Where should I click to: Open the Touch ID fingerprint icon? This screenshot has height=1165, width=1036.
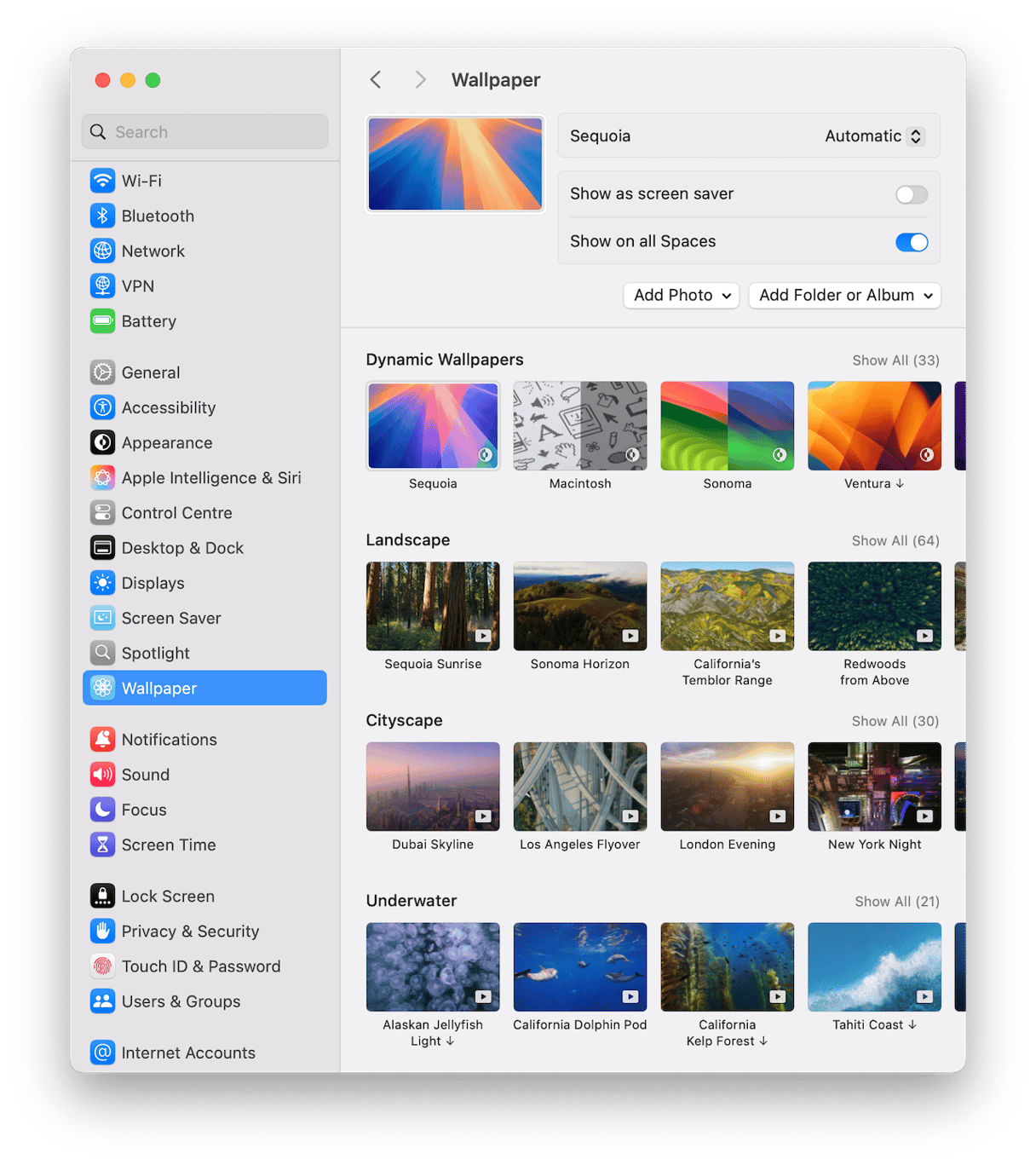tap(102, 966)
